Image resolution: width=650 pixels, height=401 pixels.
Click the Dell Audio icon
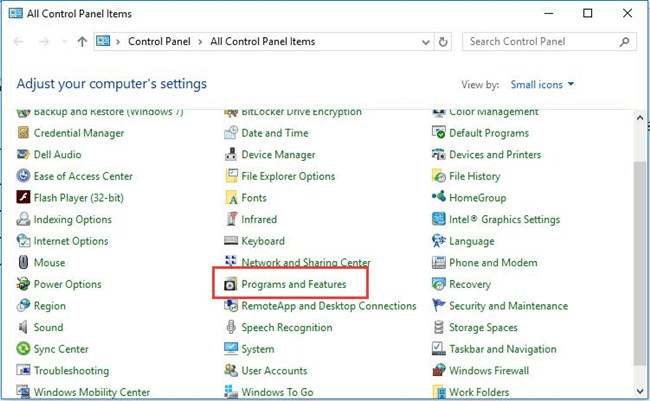(x=23, y=154)
